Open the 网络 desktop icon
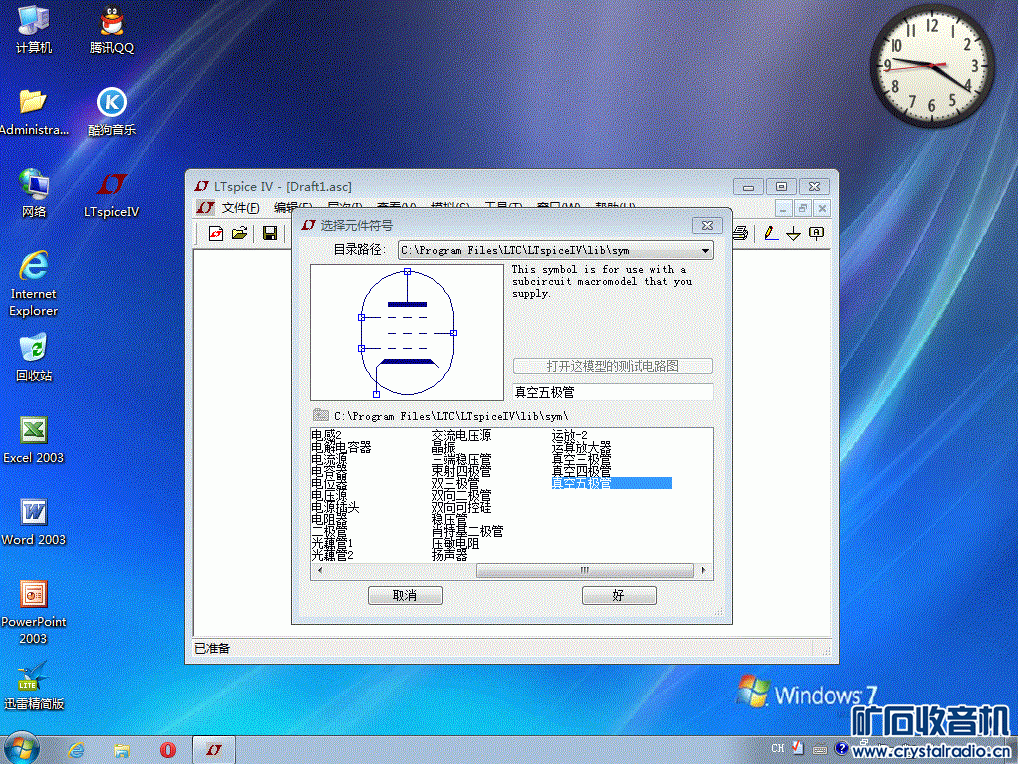Image resolution: width=1018 pixels, height=764 pixels. [x=34, y=193]
